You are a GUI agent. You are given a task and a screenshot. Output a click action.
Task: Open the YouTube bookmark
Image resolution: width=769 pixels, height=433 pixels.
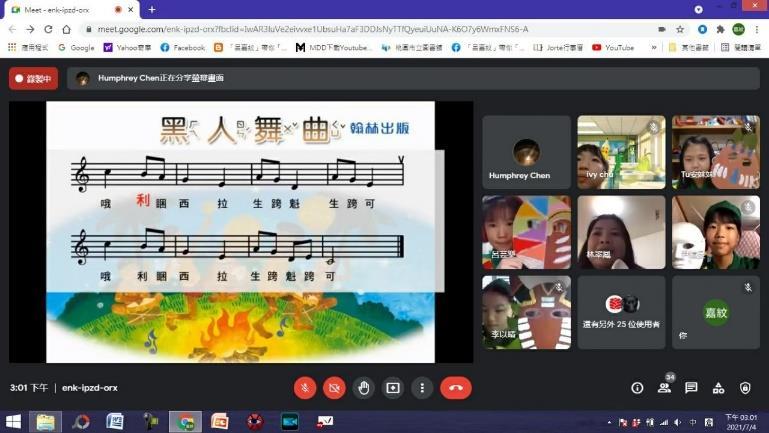[613, 48]
